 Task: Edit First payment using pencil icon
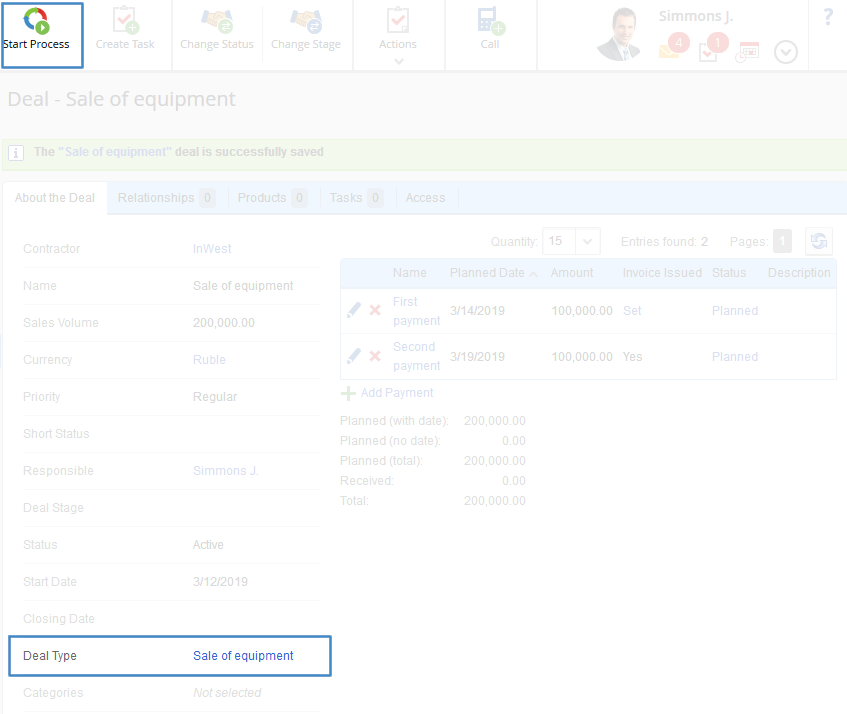(x=353, y=311)
